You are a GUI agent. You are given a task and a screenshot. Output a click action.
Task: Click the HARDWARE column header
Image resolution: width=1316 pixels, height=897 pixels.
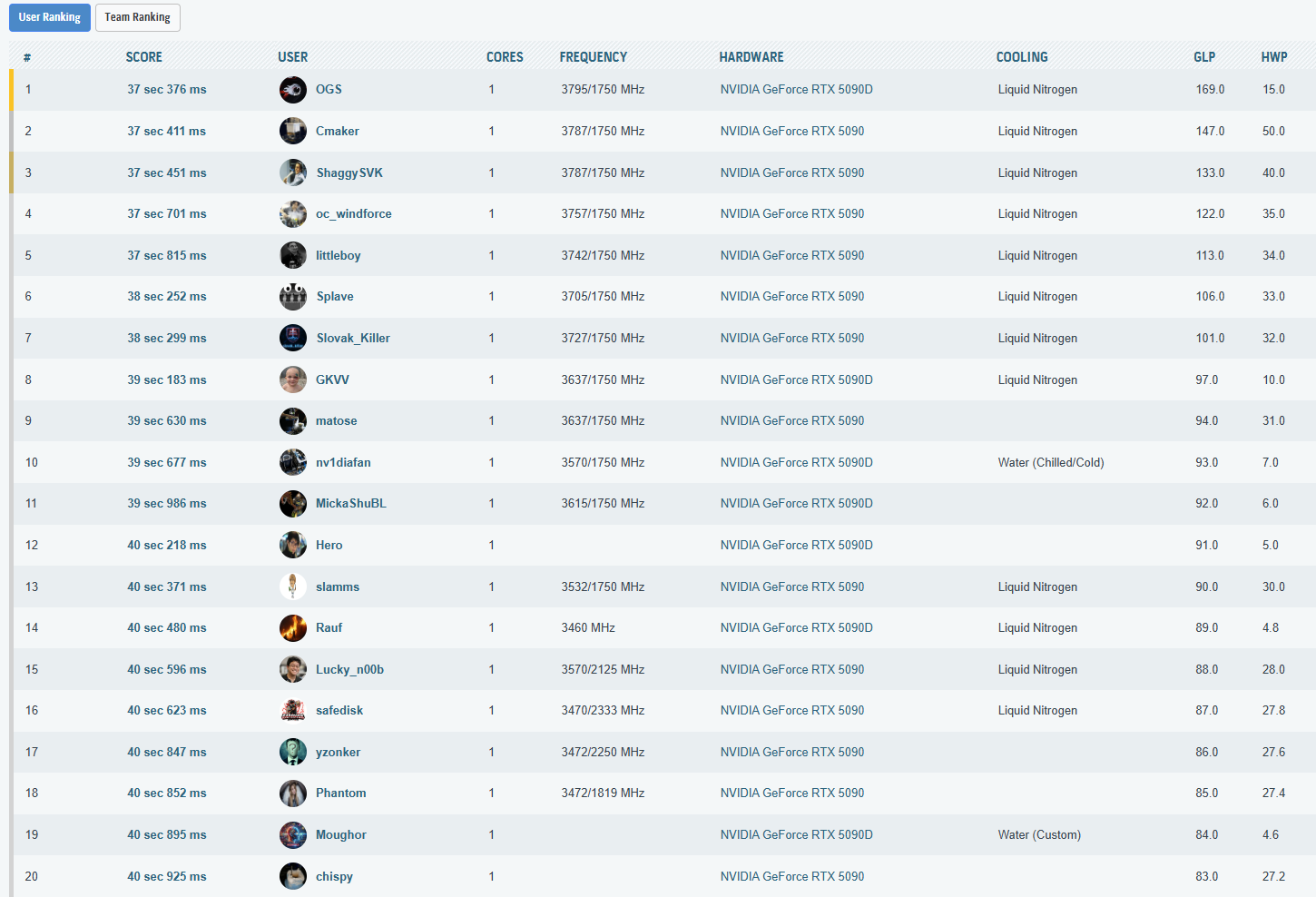[x=751, y=57]
